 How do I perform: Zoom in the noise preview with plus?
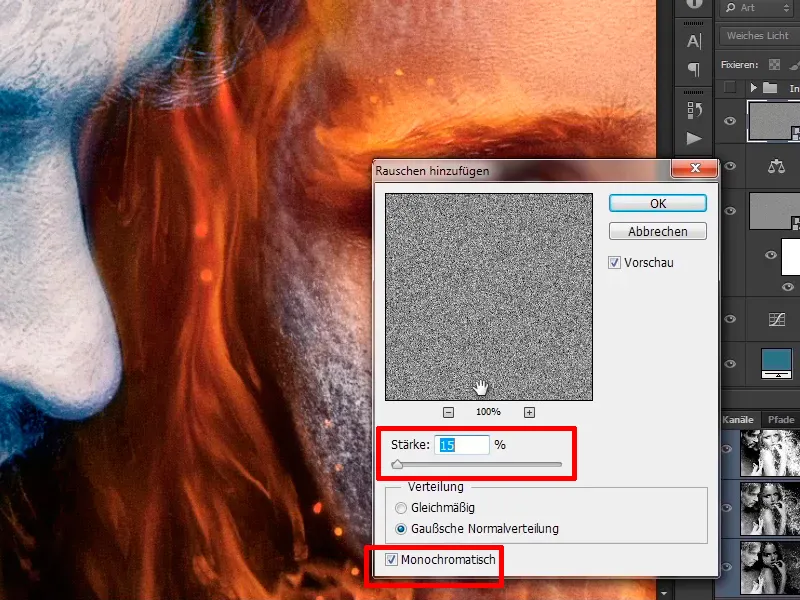(529, 412)
